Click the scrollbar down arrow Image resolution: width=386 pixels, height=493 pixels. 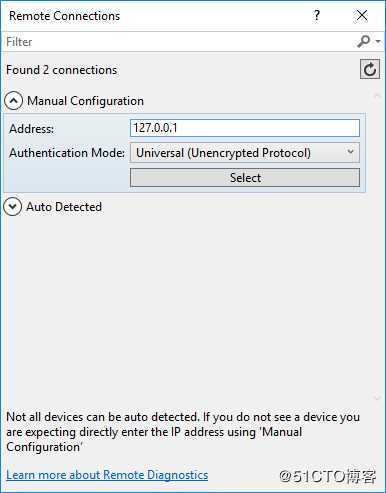[377, 398]
